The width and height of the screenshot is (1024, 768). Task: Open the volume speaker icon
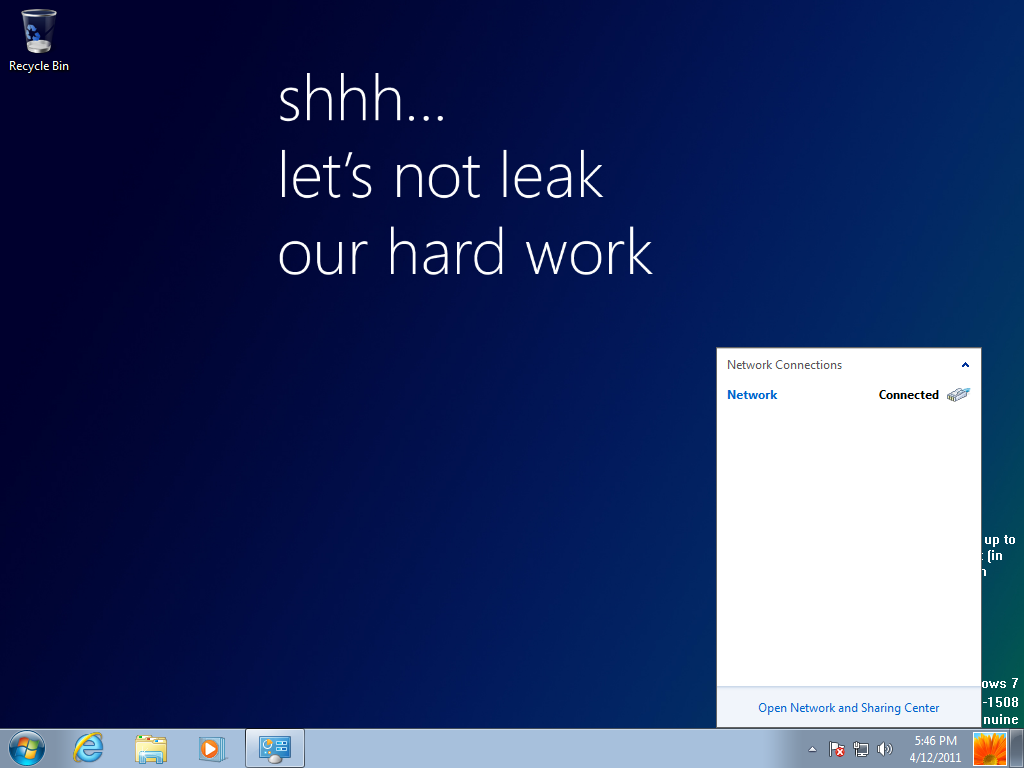(884, 749)
